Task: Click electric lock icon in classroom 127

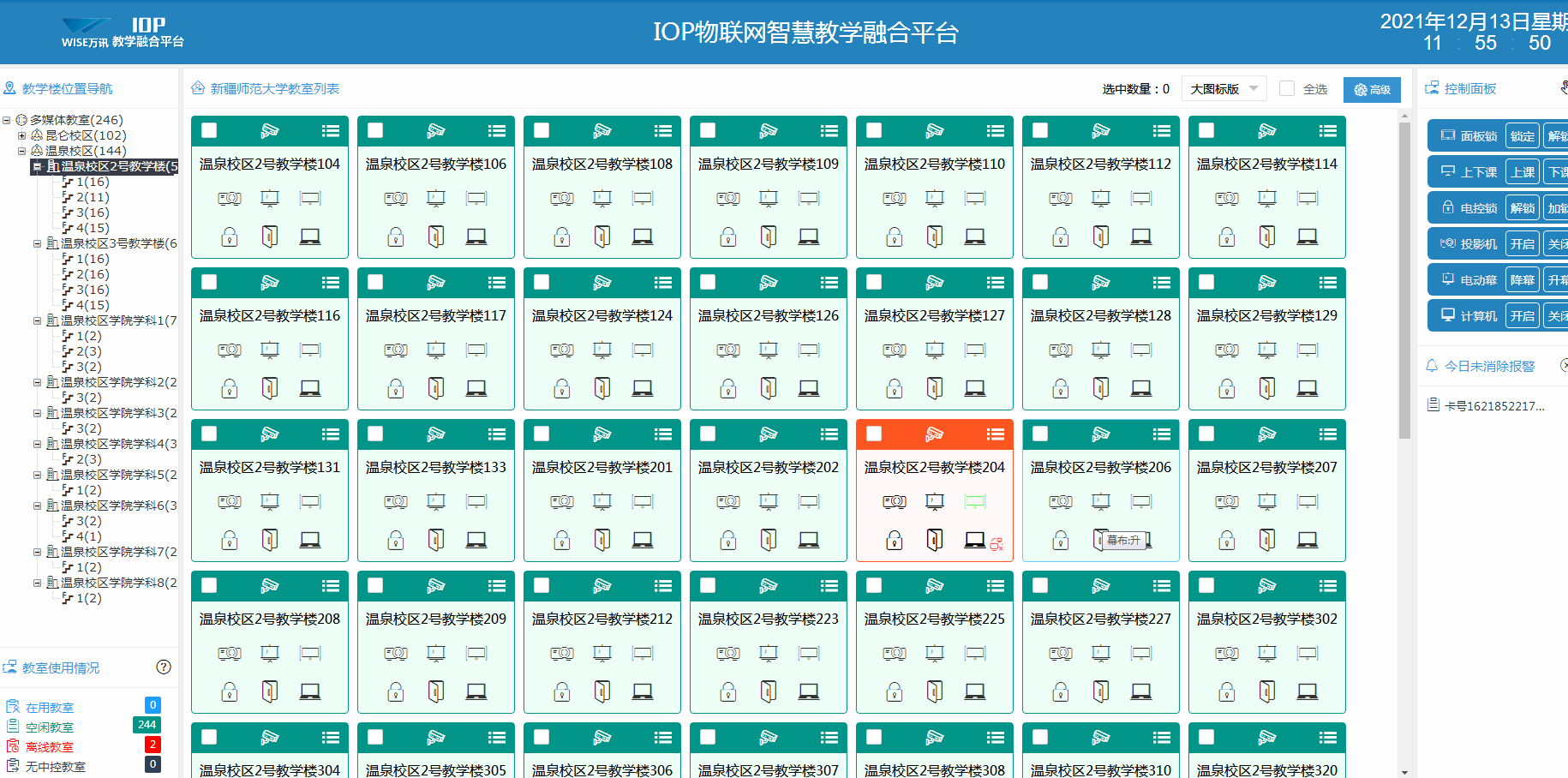Action: (x=894, y=389)
